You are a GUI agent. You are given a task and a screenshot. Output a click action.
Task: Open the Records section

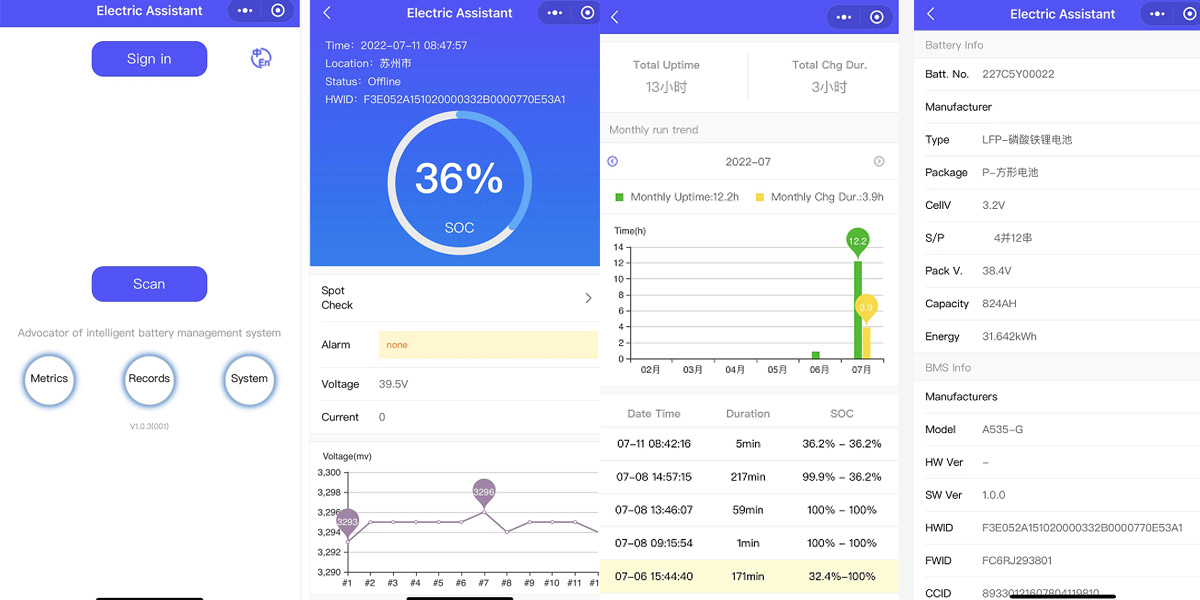(149, 379)
